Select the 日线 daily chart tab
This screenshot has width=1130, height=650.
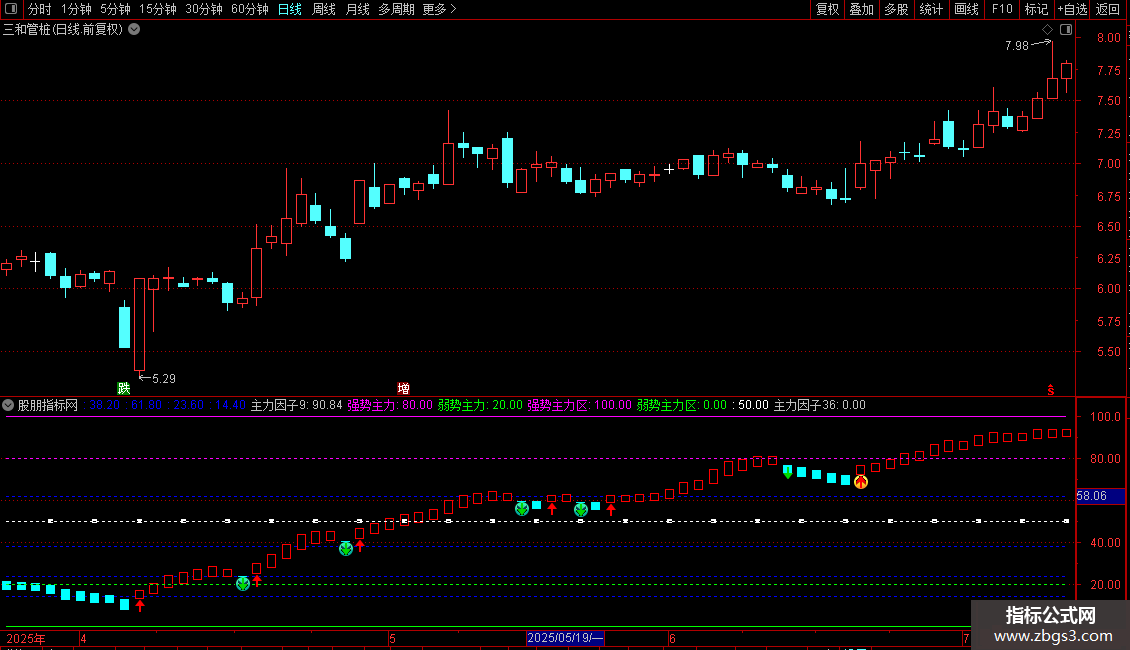pos(290,9)
